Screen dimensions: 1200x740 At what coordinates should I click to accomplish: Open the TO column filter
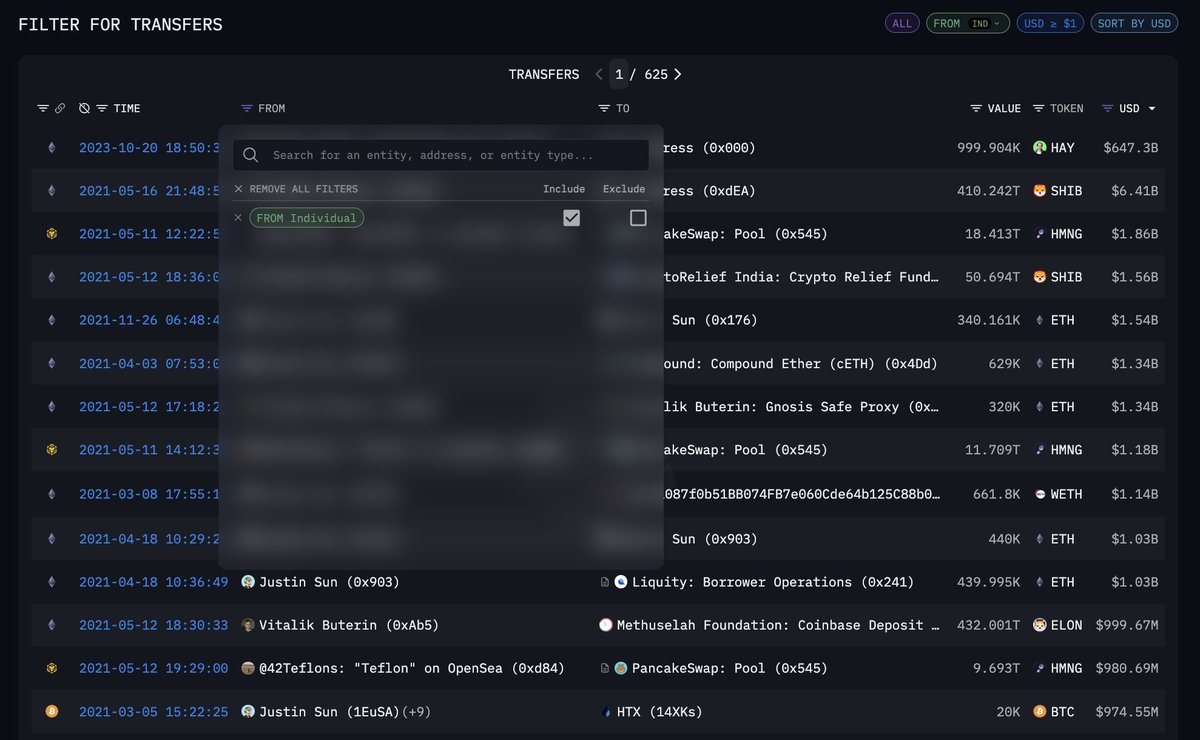(604, 108)
